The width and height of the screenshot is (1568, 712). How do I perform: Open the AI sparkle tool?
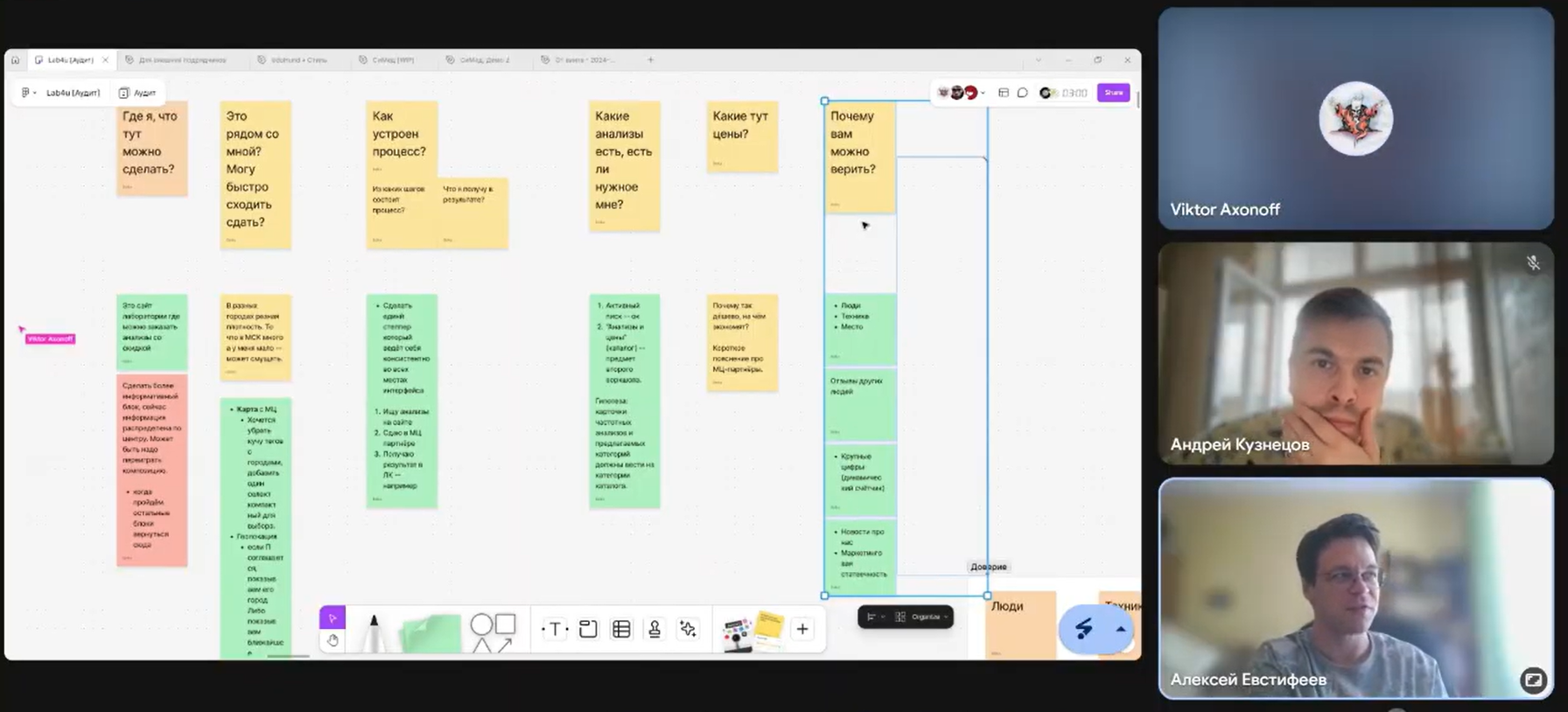pos(688,629)
